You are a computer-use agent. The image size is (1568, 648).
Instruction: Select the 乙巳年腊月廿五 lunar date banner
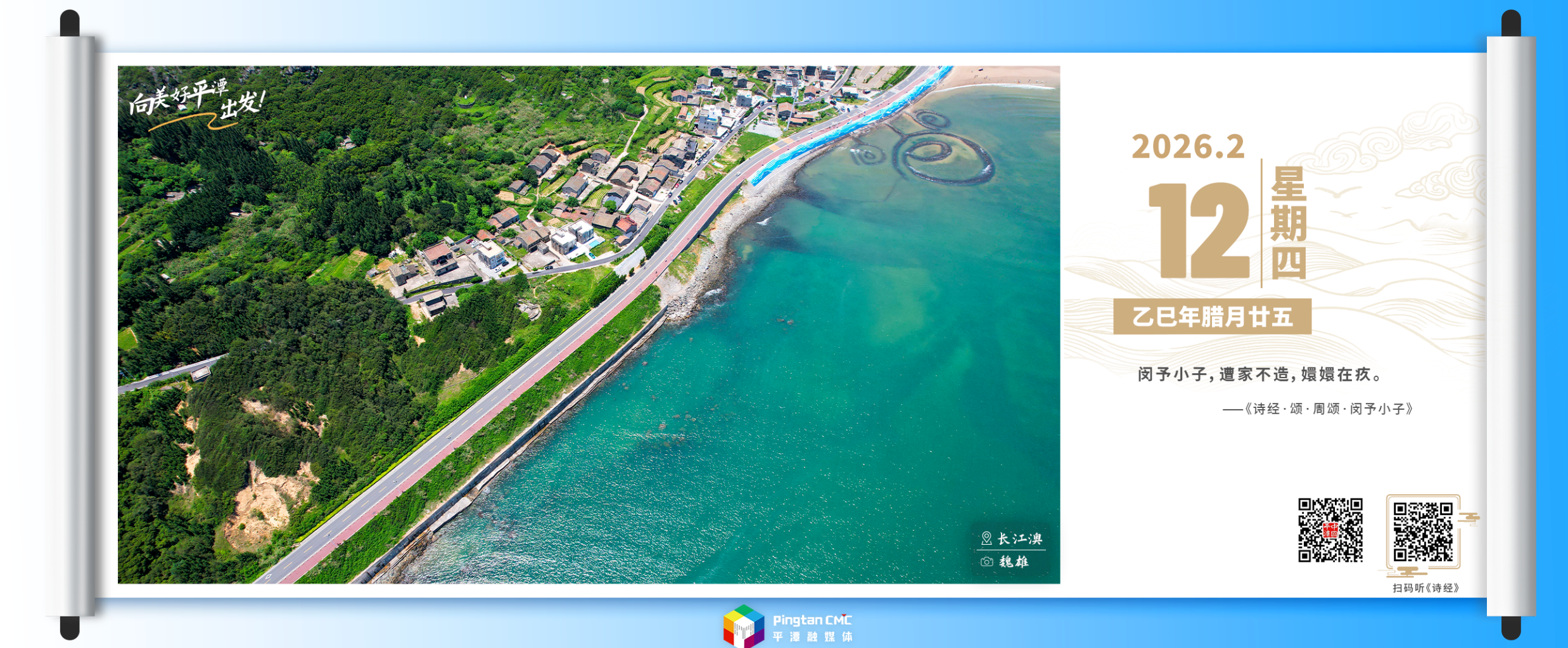click(x=1211, y=316)
